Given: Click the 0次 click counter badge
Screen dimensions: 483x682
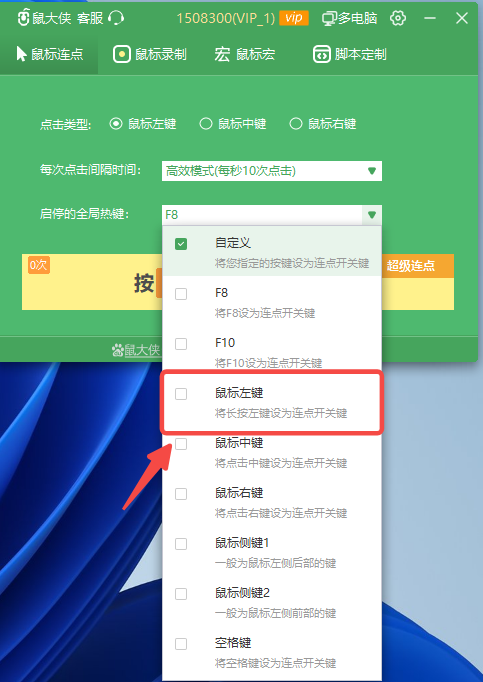Looking at the screenshot, I should coord(39,265).
